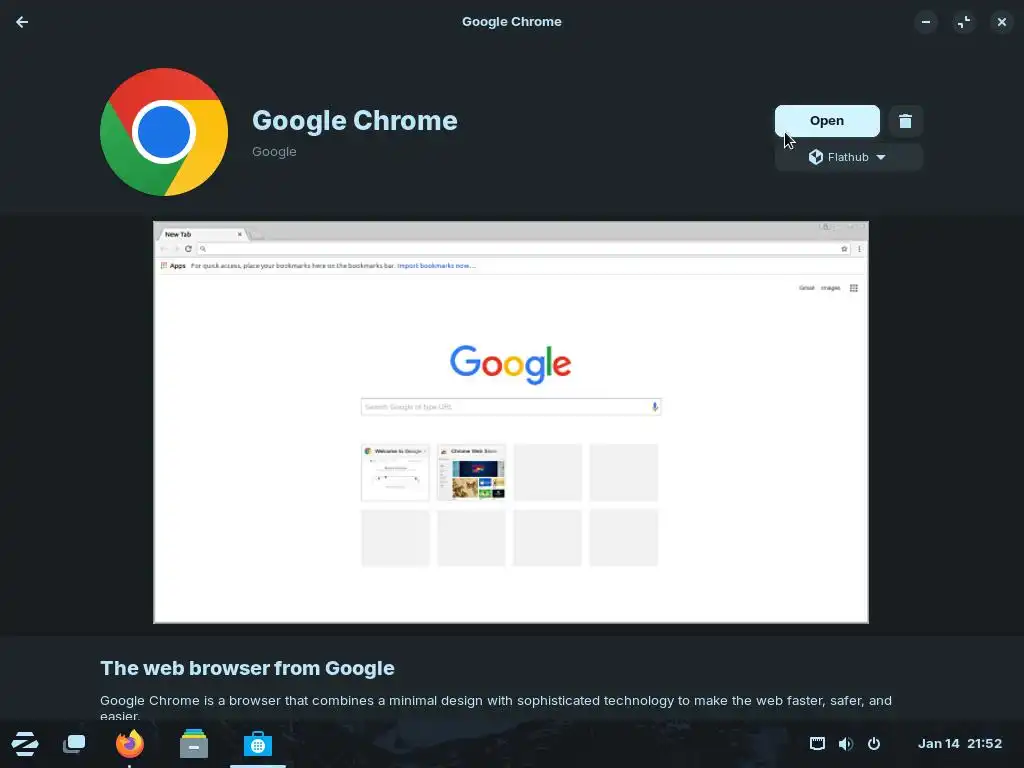View the Chrome screenshot preview

511,423
